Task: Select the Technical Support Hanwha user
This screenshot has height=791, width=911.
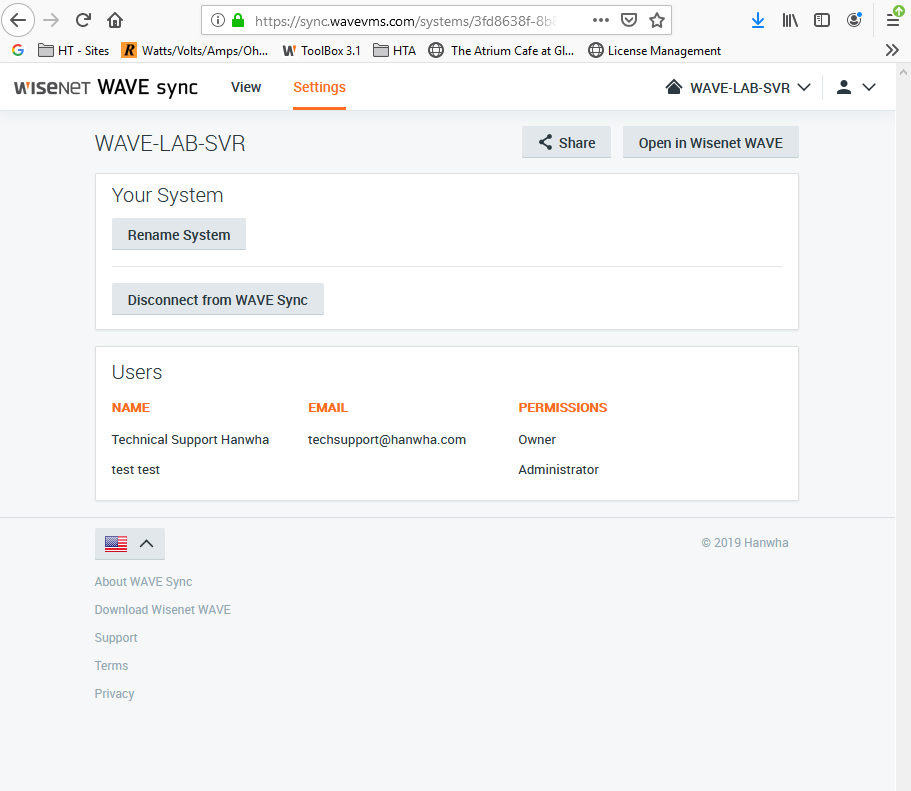Action: 190,439
